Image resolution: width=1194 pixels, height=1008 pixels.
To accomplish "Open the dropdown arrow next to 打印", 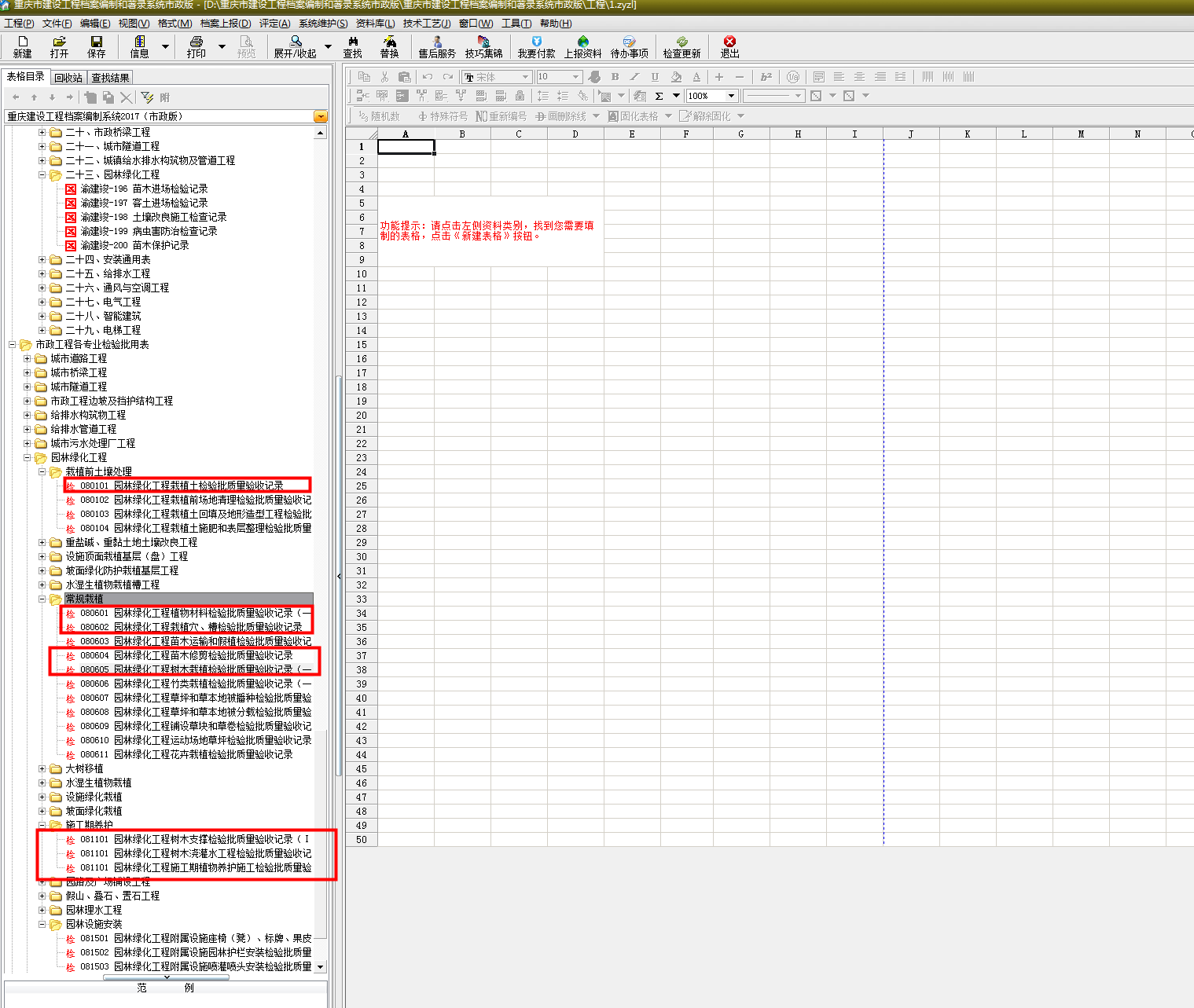I will click(222, 46).
